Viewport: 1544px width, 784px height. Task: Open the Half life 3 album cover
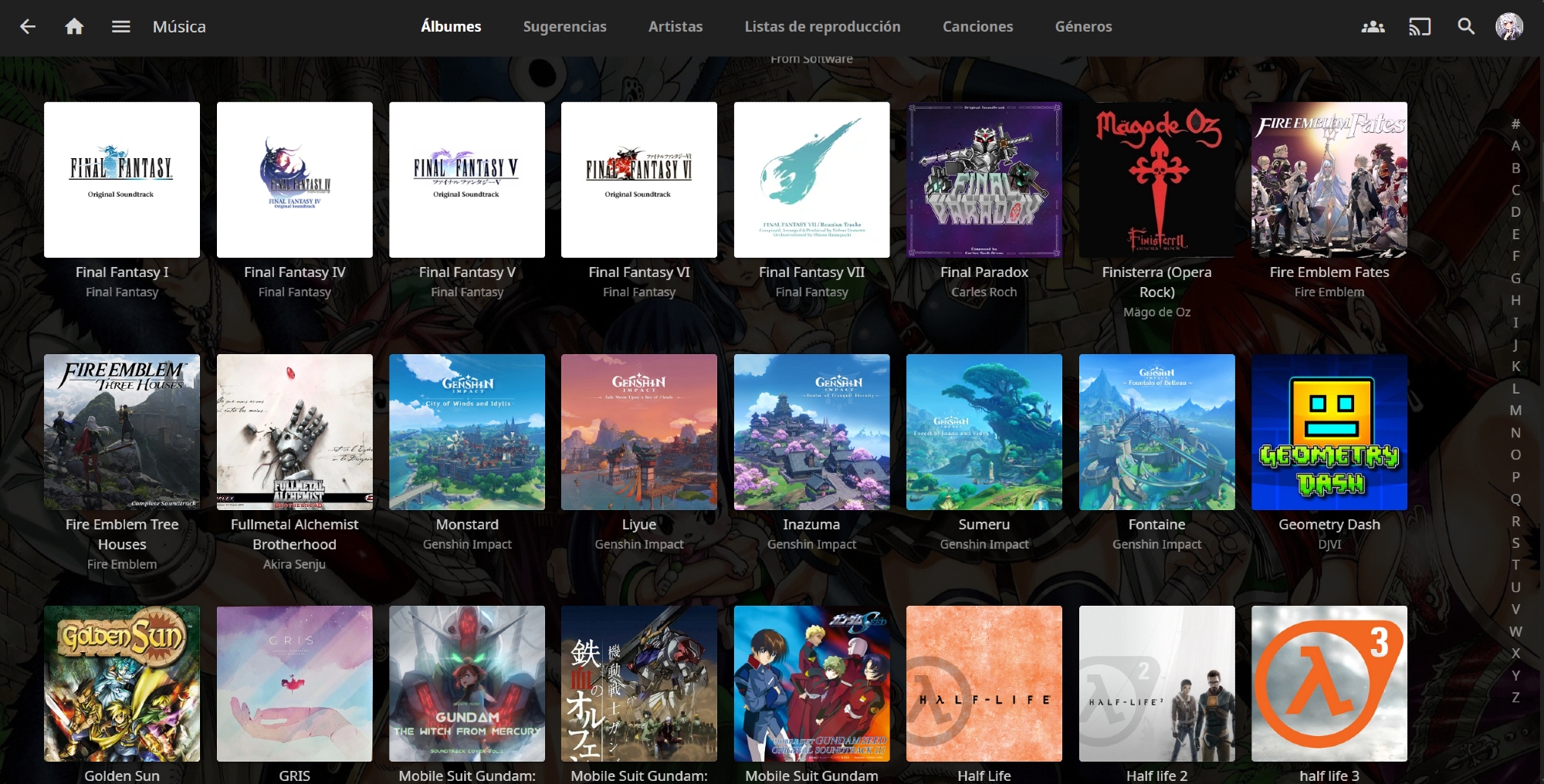1329,684
